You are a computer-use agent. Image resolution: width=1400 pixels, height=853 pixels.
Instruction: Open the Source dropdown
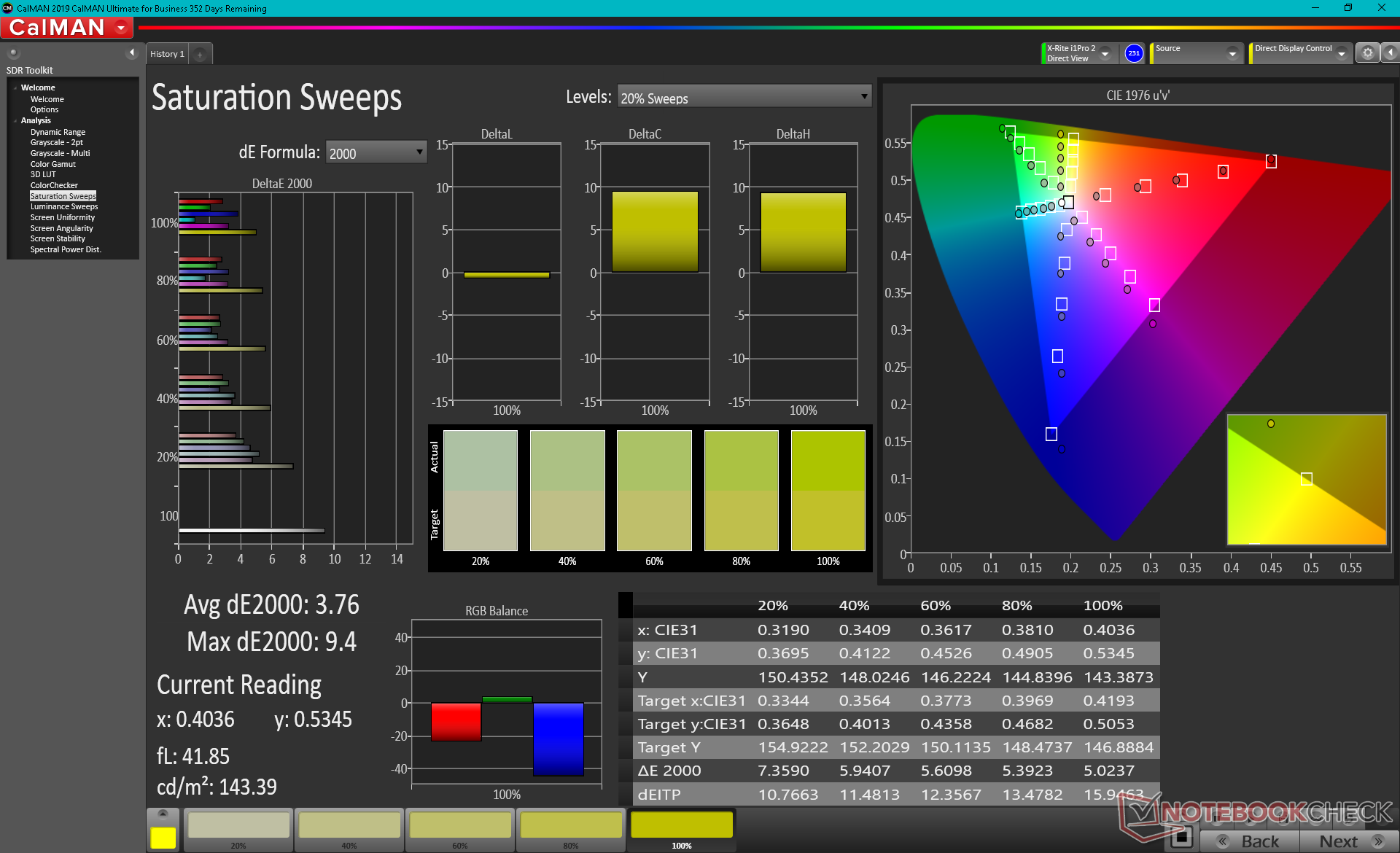click(x=1232, y=53)
